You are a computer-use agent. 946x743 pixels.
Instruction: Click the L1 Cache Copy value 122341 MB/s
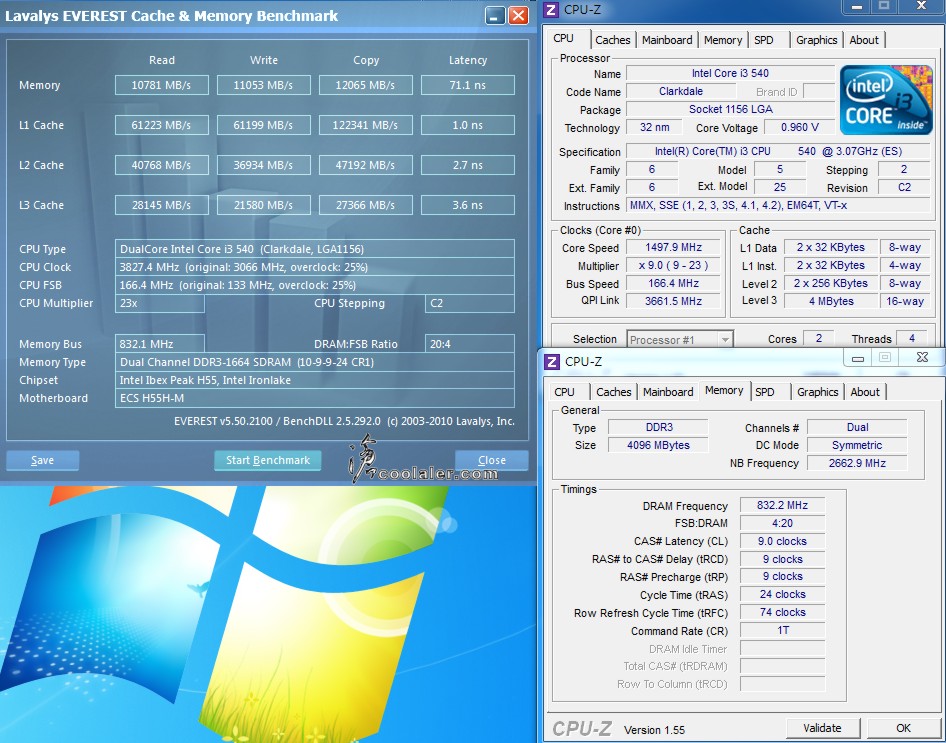(366, 125)
